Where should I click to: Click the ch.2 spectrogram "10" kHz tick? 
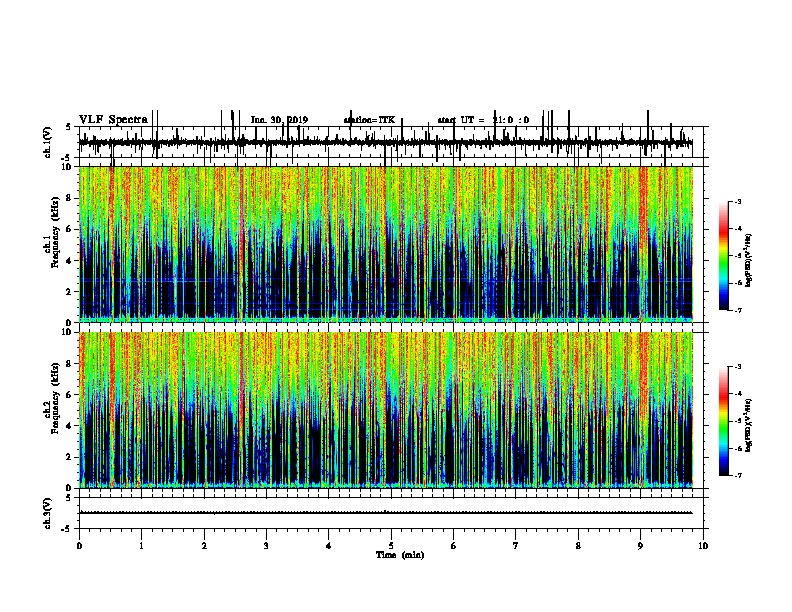click(x=68, y=332)
